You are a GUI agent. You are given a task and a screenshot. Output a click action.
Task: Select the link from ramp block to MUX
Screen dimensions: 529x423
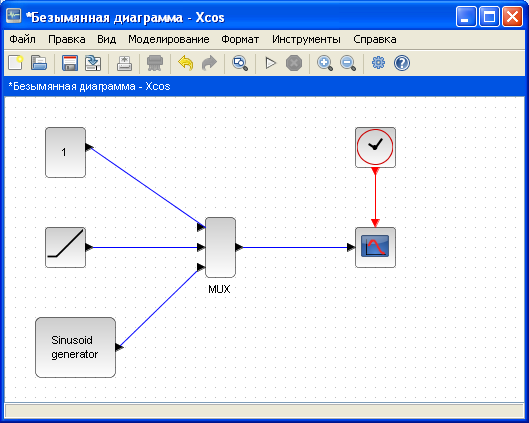[145, 247]
